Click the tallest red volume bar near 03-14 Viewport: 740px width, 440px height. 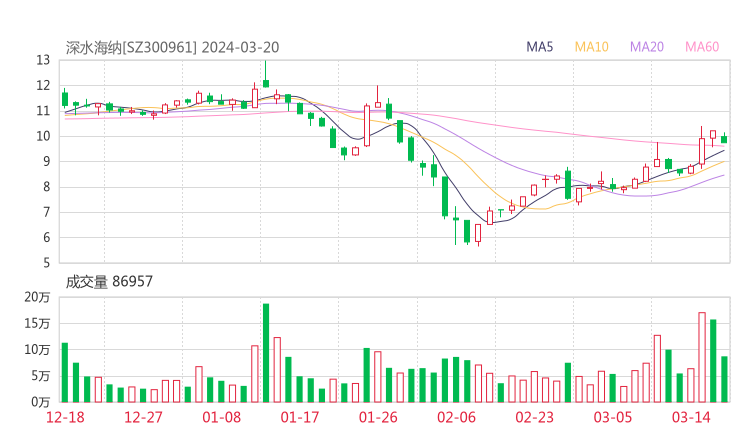702,357
